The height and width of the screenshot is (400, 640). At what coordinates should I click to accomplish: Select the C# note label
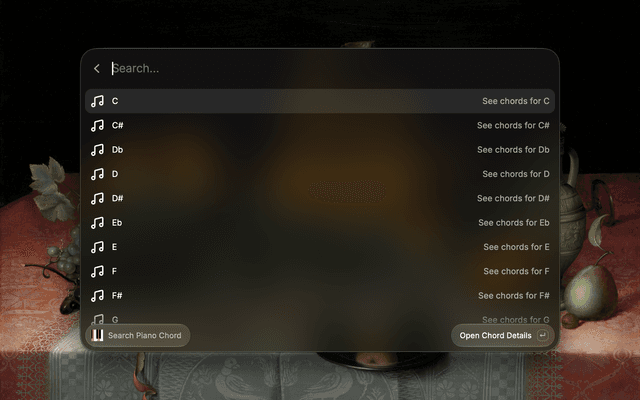[x=118, y=125]
